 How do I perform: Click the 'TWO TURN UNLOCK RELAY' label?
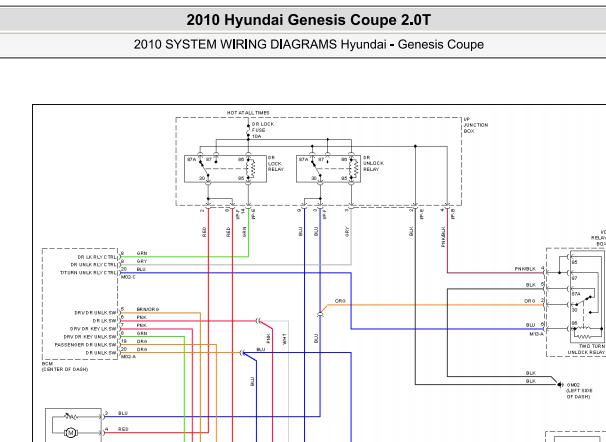586,349
